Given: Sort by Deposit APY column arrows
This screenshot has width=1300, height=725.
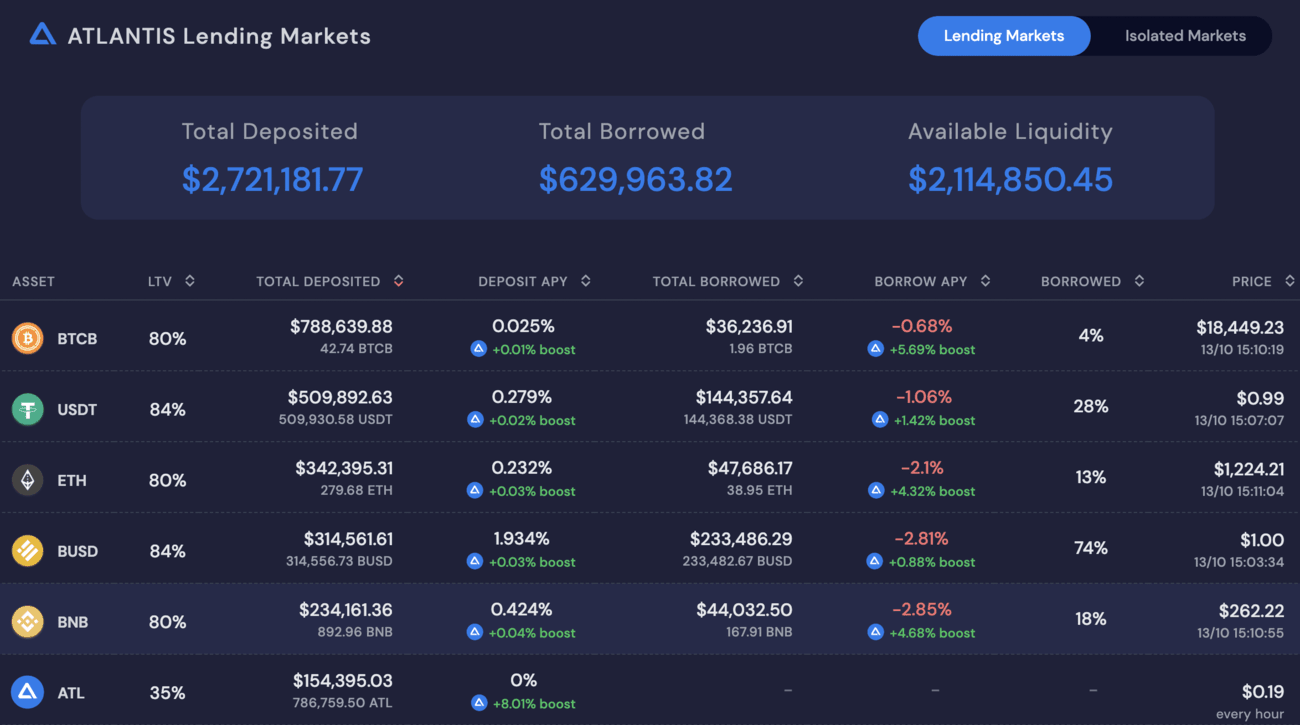Looking at the screenshot, I should 585,281.
